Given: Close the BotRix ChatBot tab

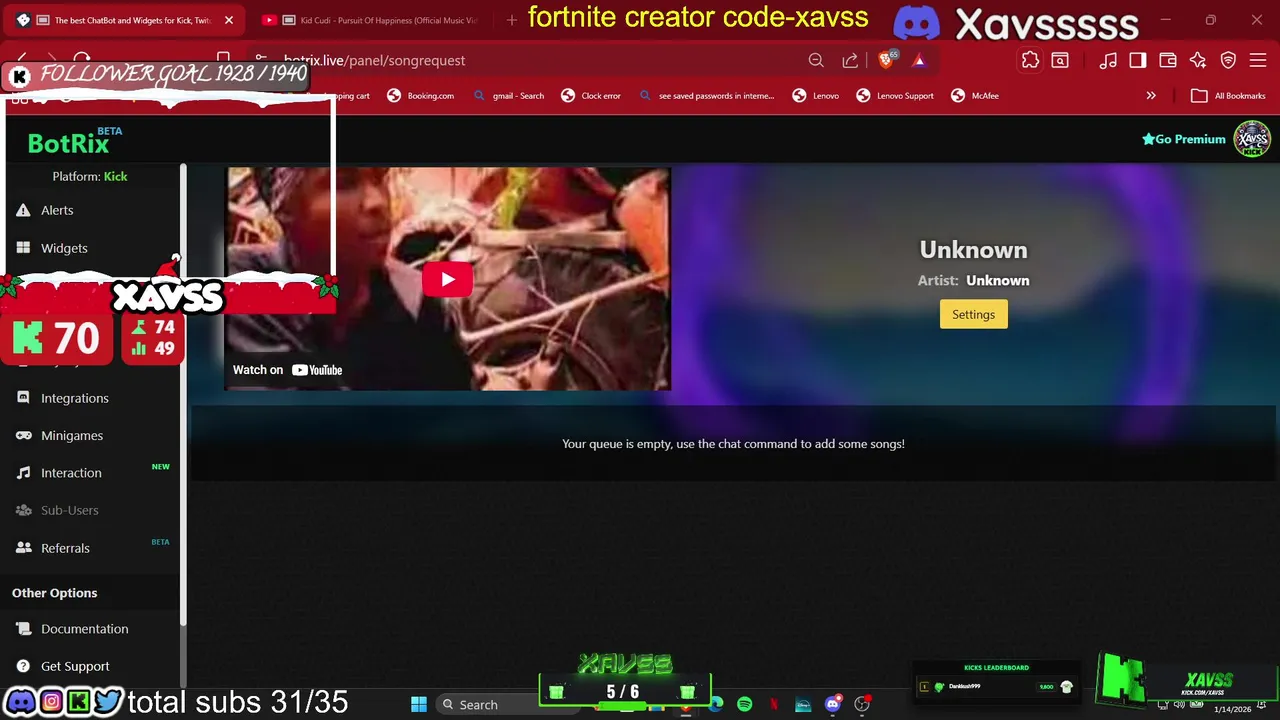Looking at the screenshot, I should coord(228,20).
